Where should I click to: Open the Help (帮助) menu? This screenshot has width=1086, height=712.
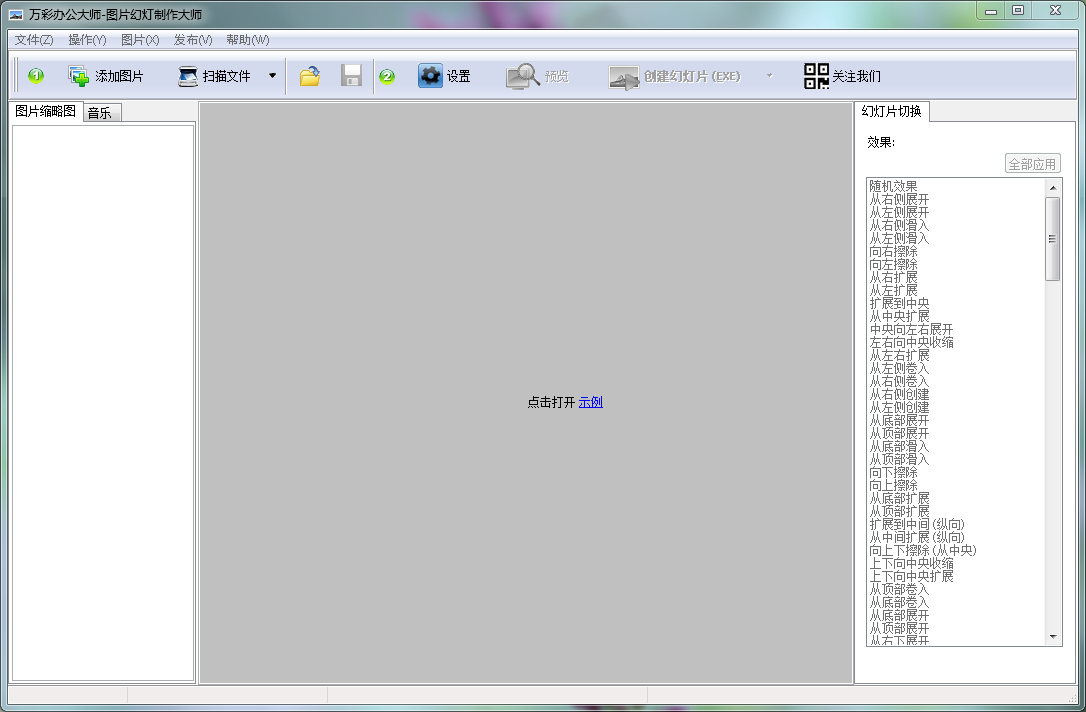coord(247,40)
